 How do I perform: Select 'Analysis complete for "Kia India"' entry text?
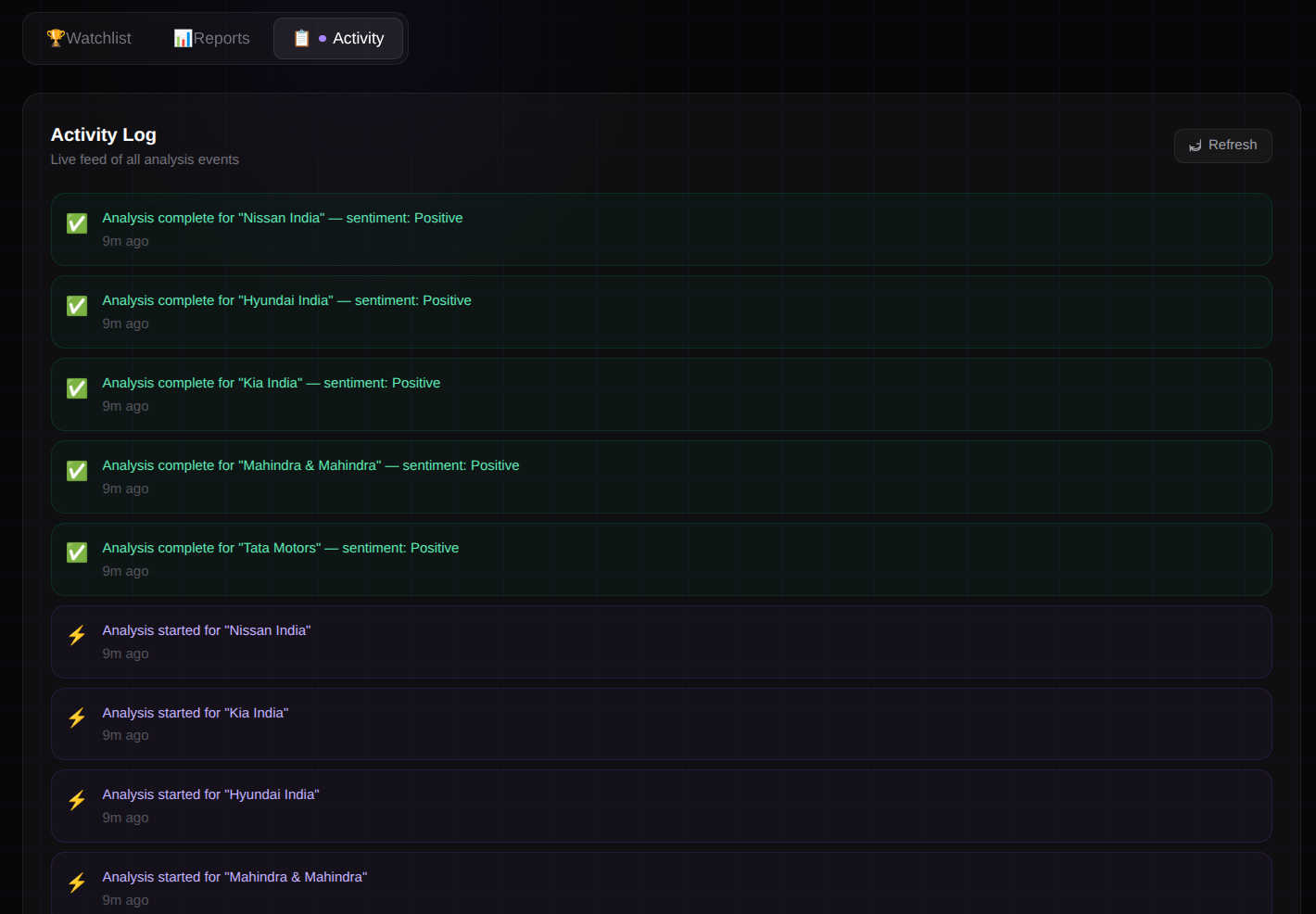click(272, 383)
